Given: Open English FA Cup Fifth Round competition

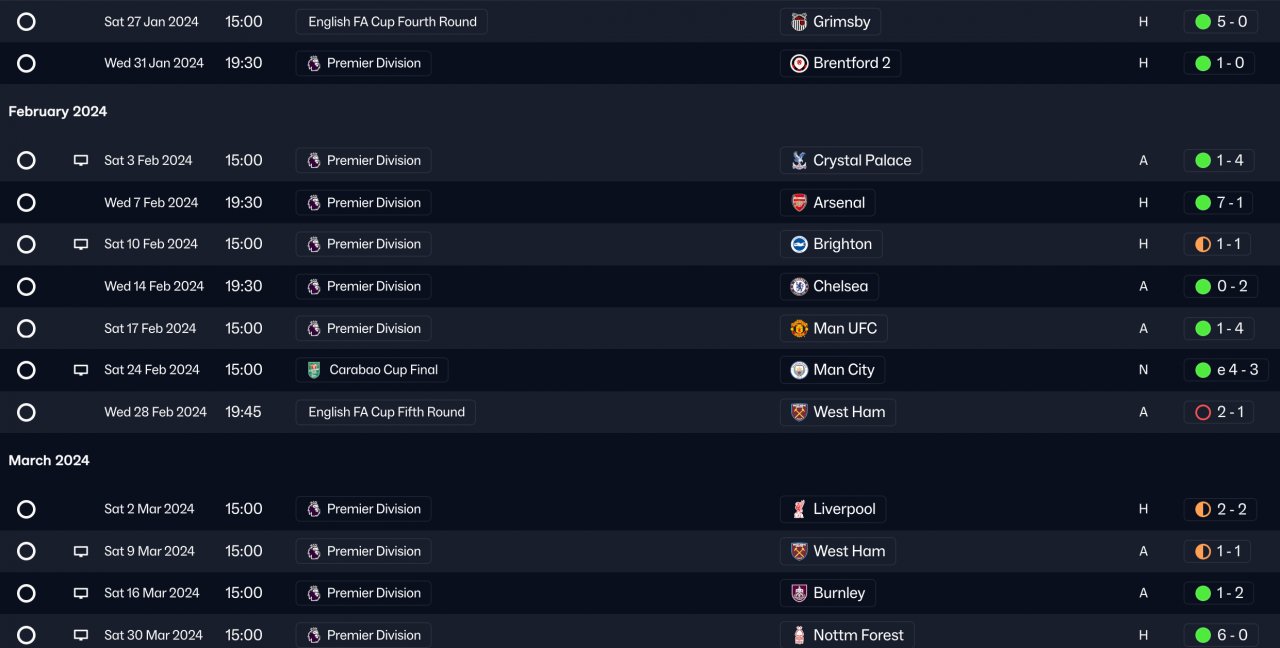Looking at the screenshot, I should point(386,412).
